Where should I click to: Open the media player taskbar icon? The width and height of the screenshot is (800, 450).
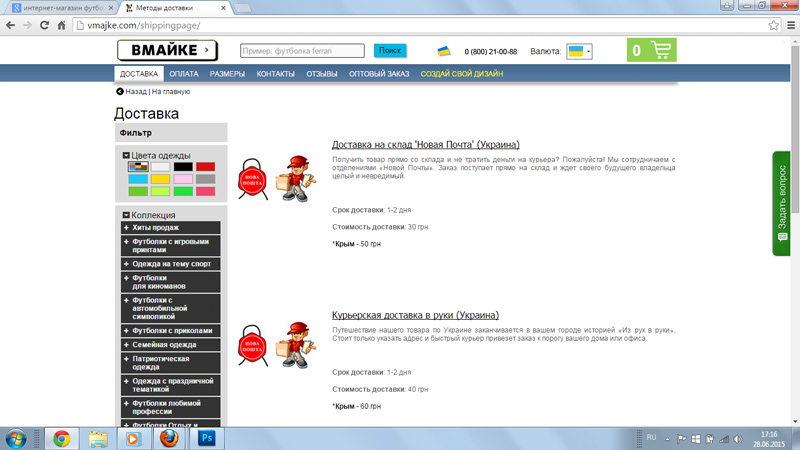coord(133,438)
